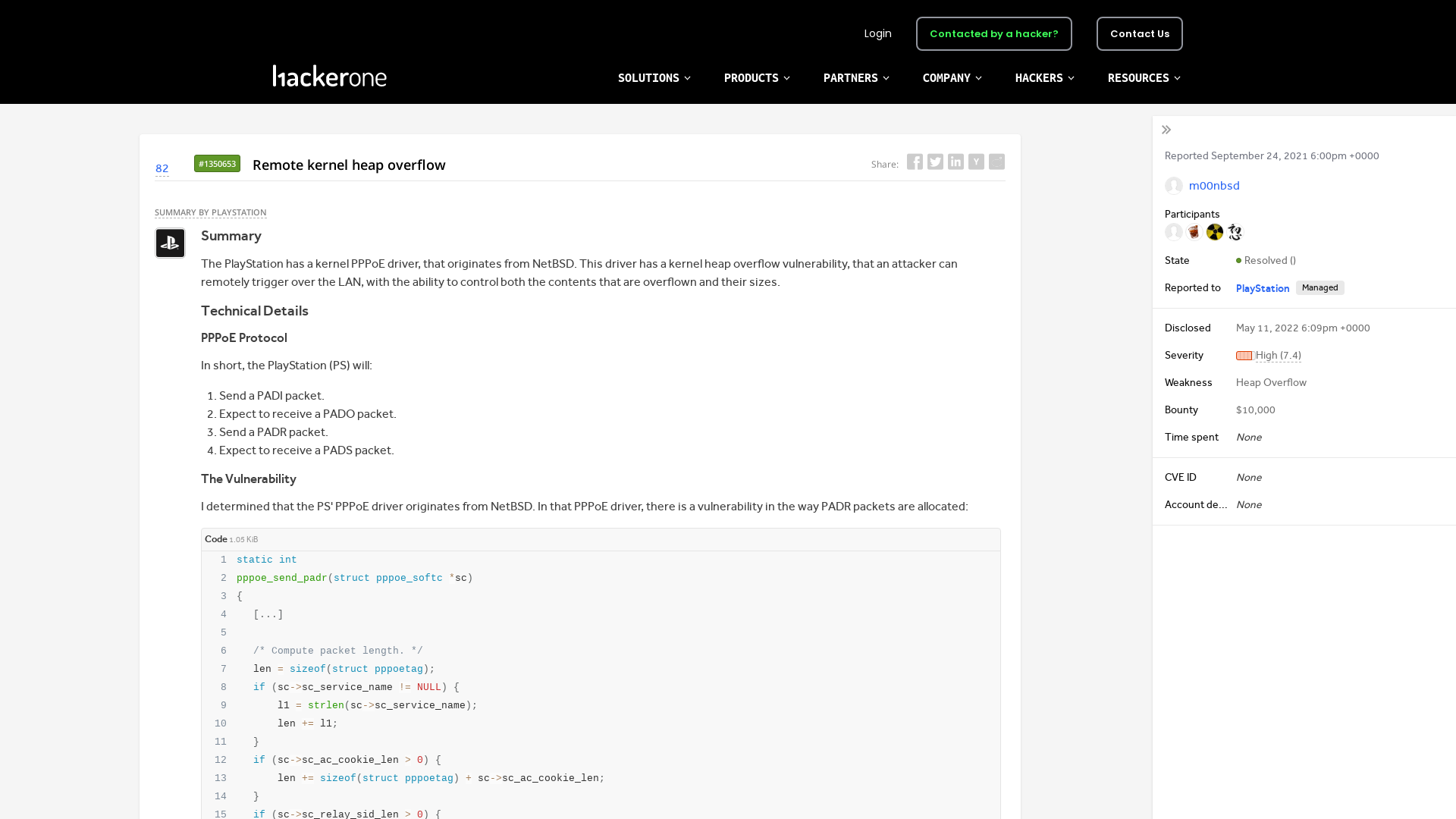Expand the Hackers menu
The image size is (1456, 819).
tap(1045, 78)
